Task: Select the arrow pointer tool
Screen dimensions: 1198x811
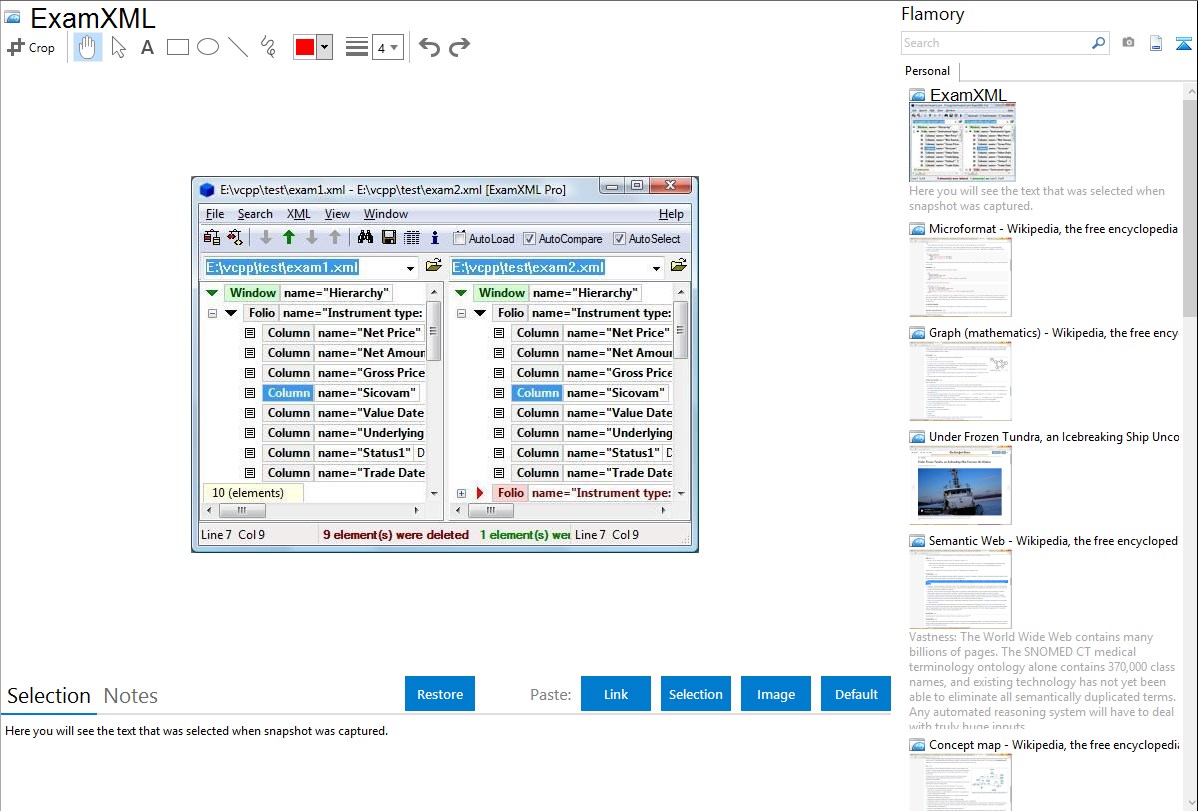Action: 118,47
